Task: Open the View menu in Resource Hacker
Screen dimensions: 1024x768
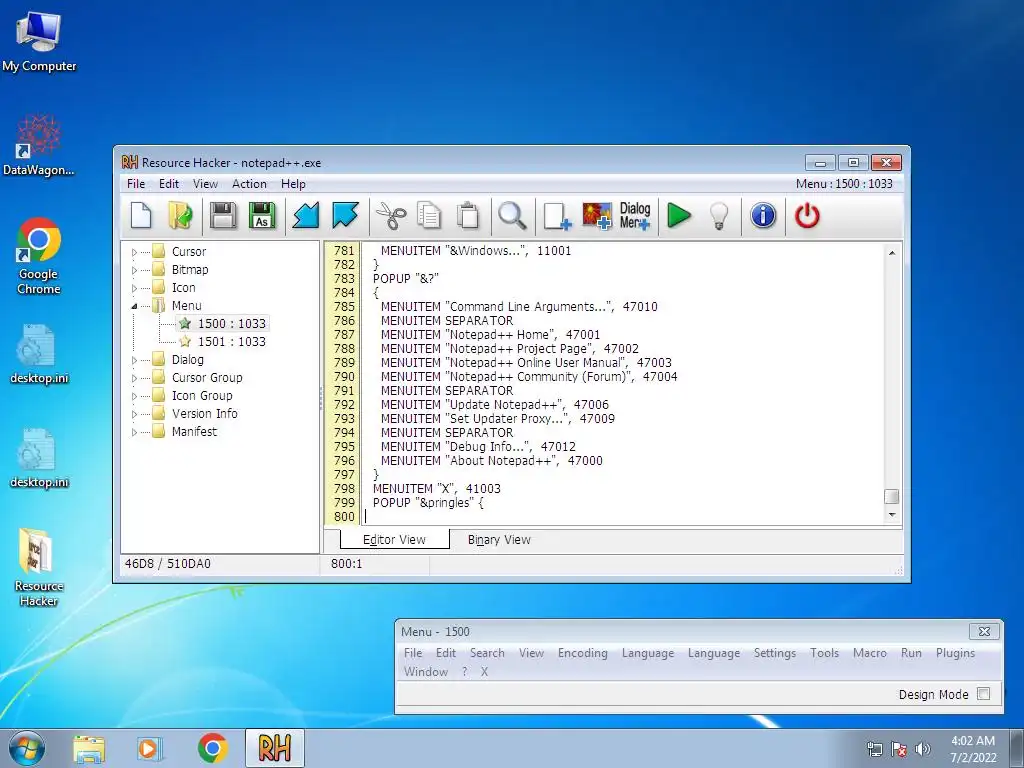Action: 205,184
